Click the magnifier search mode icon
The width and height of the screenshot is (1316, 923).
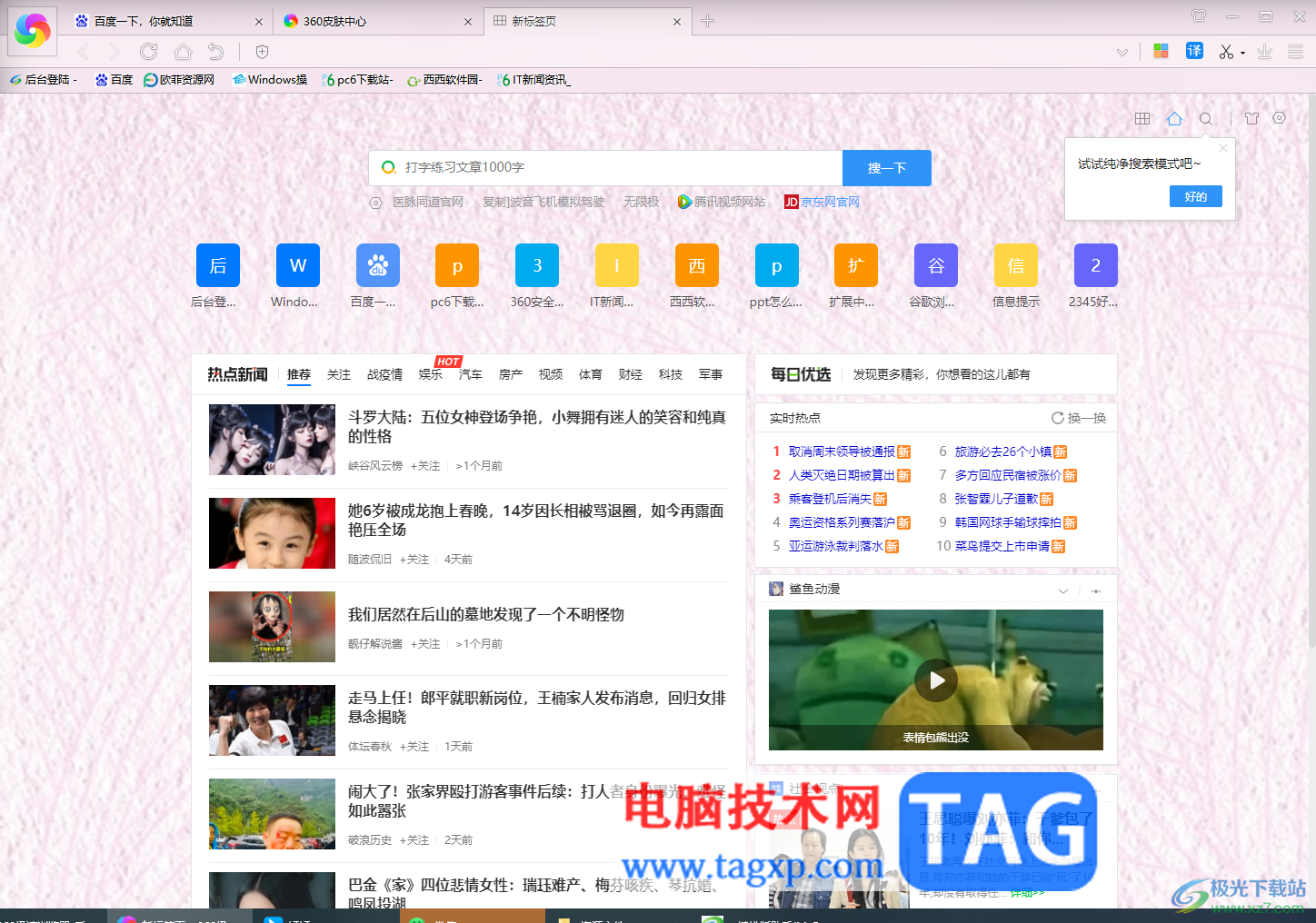click(x=1206, y=118)
